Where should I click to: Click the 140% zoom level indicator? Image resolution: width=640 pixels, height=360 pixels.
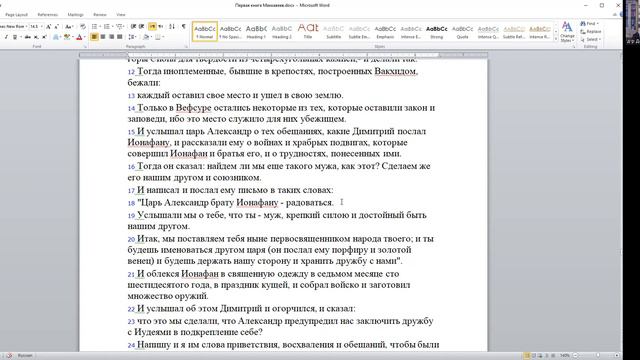(564, 356)
